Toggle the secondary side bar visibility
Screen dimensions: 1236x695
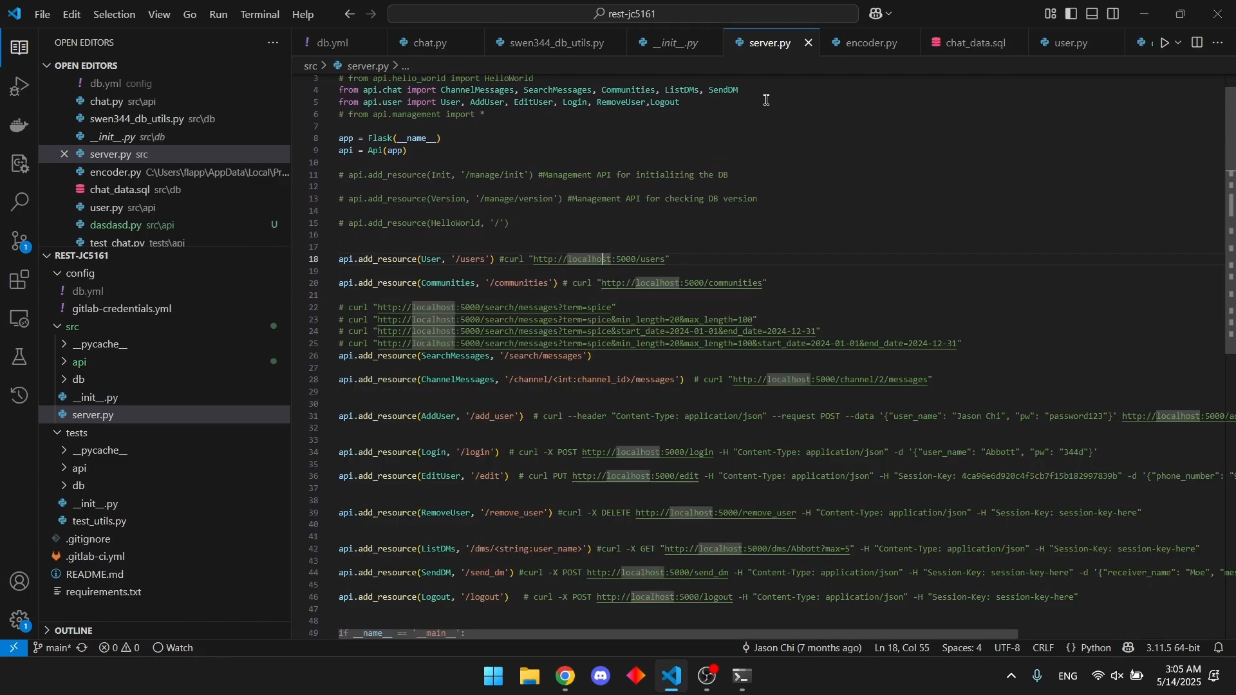(x=1114, y=14)
